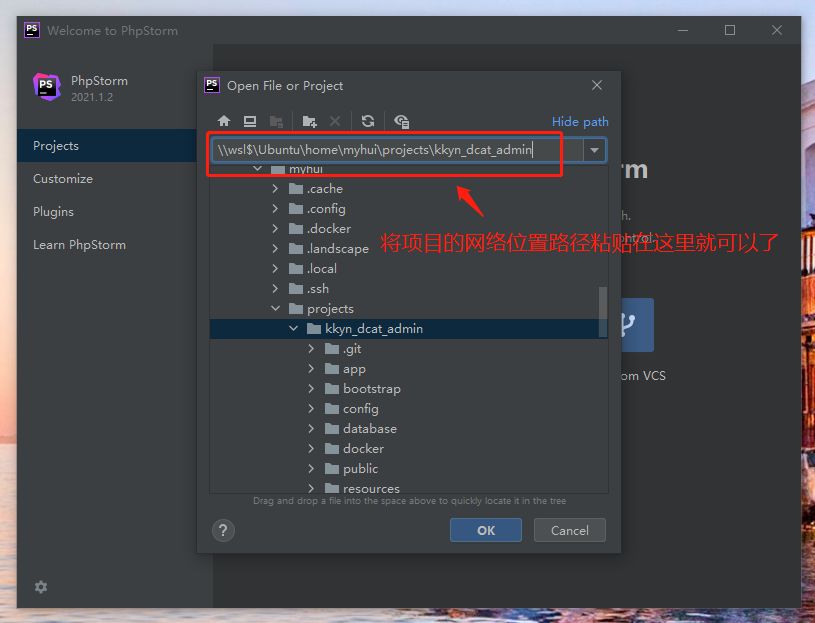
Task: Click the New Folder icon
Action: coord(310,121)
